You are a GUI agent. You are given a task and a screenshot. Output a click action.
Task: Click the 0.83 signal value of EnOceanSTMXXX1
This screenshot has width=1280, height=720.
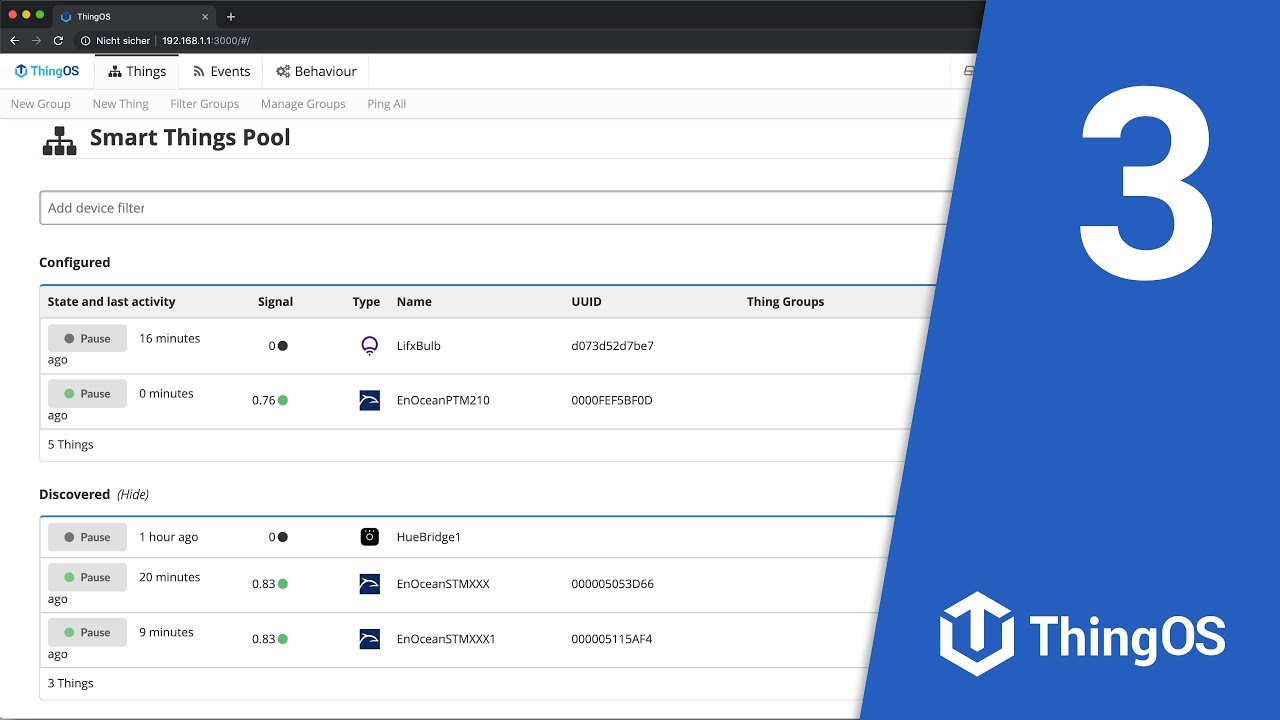(x=263, y=639)
